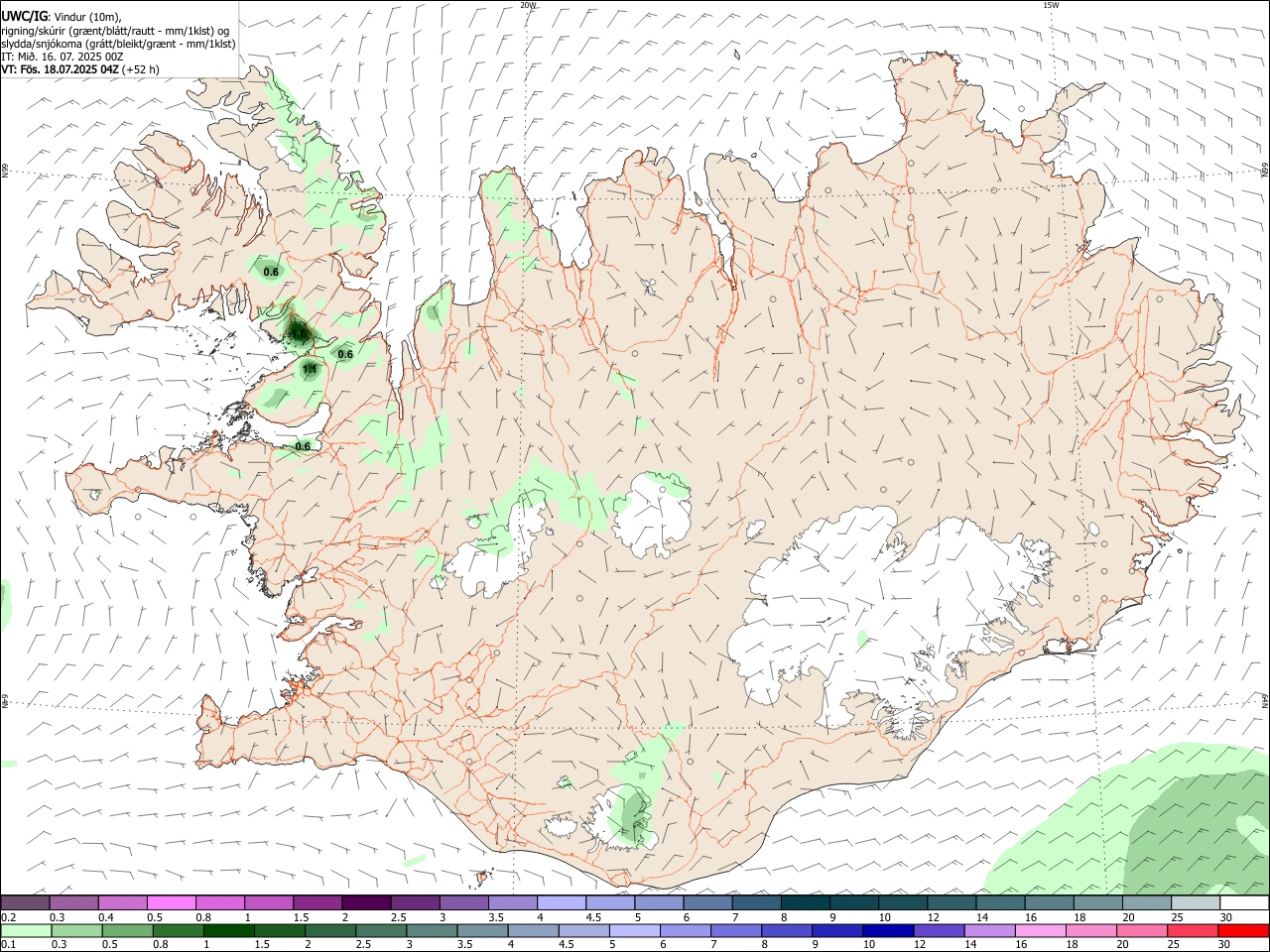Click the 4.5 value label under the top legend row
The image size is (1270, 952).
tap(593, 917)
